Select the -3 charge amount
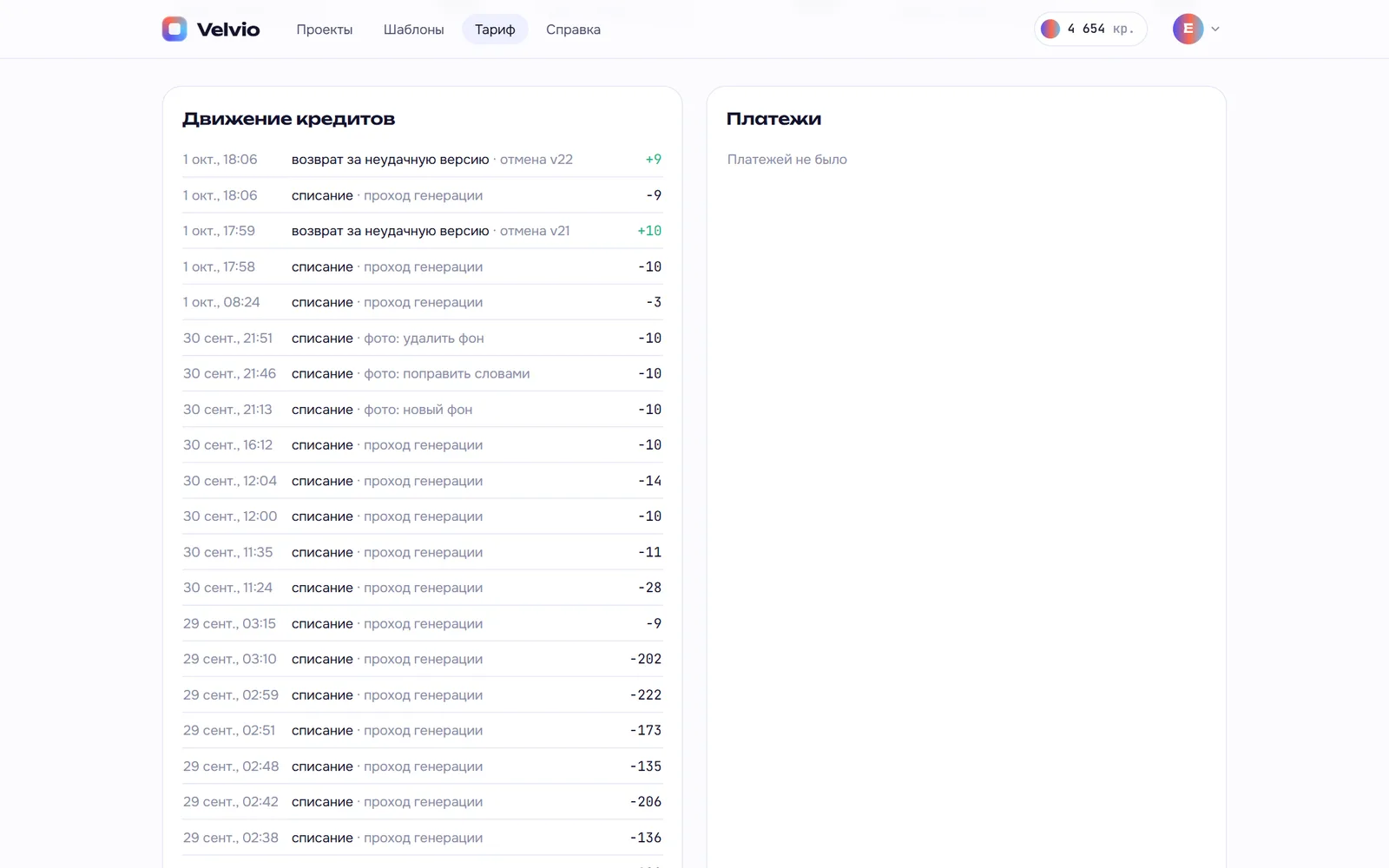This screenshot has height=868, width=1389. point(654,302)
